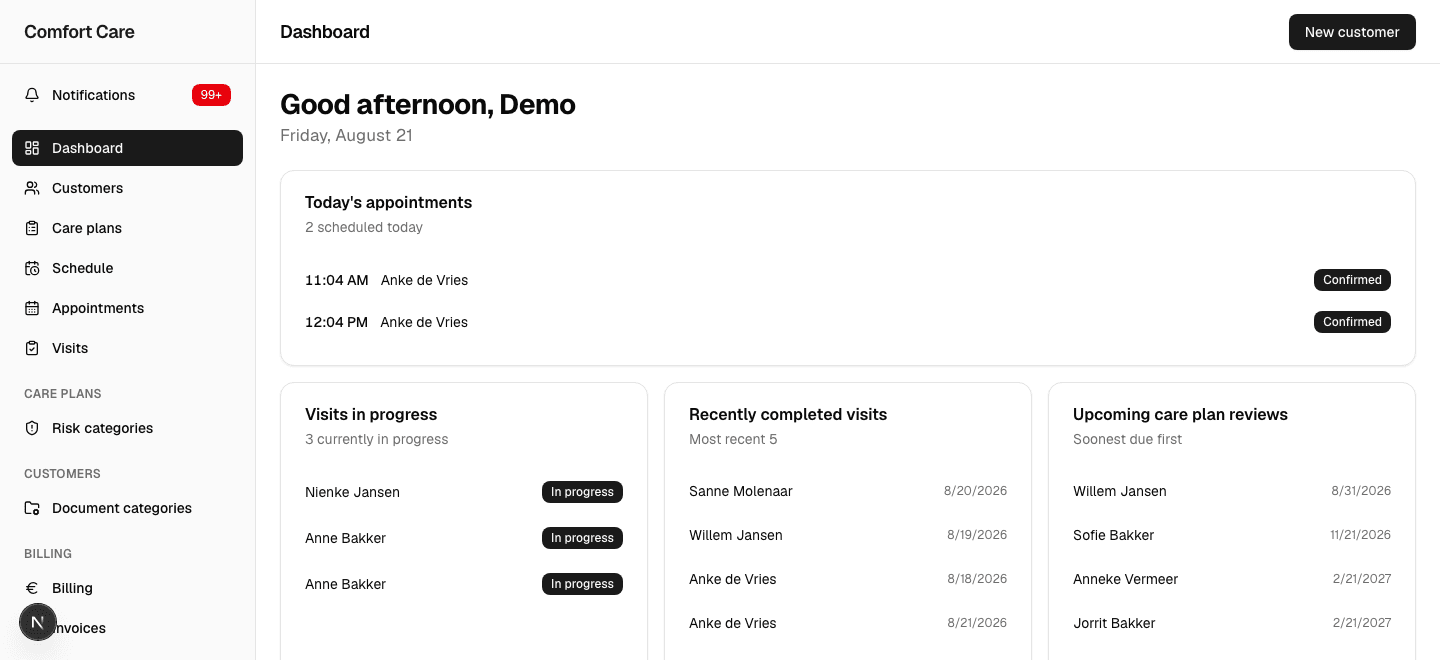
Task: Click the Comfort Care logo text
Action: tap(79, 32)
